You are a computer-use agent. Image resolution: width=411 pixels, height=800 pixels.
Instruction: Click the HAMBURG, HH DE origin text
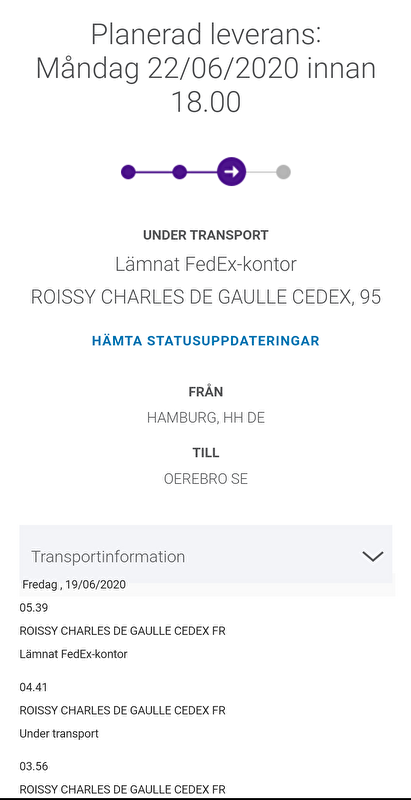click(206, 418)
